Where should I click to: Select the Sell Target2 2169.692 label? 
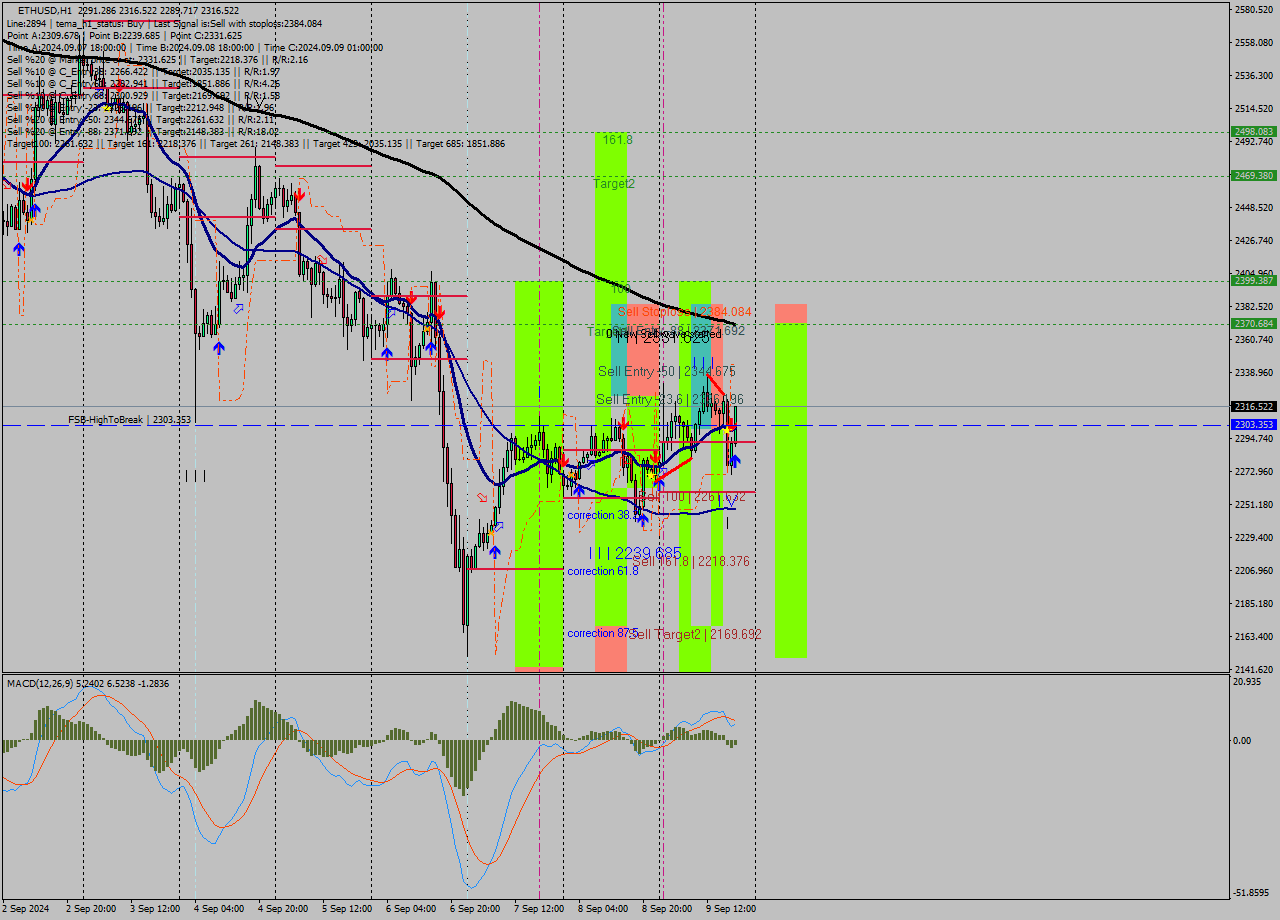point(697,633)
